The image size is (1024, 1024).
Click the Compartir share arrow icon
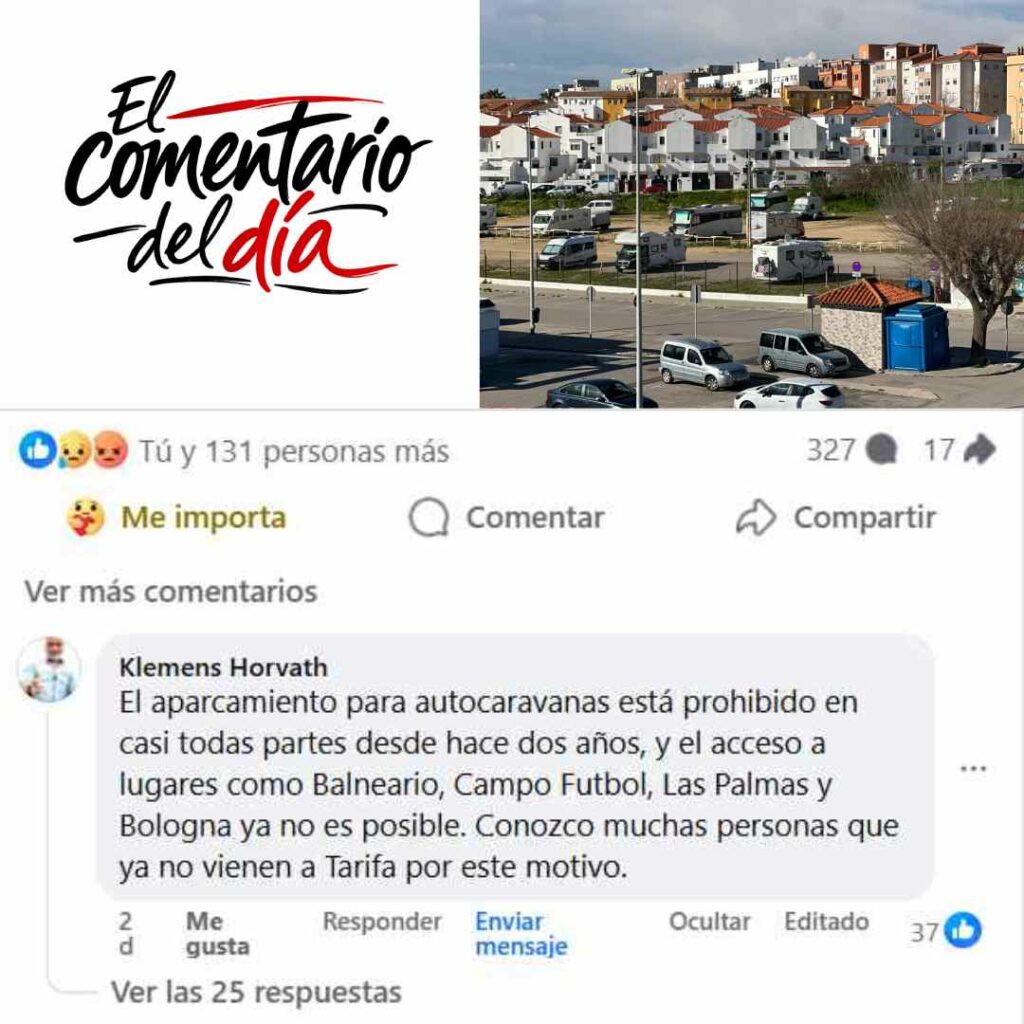(756, 518)
